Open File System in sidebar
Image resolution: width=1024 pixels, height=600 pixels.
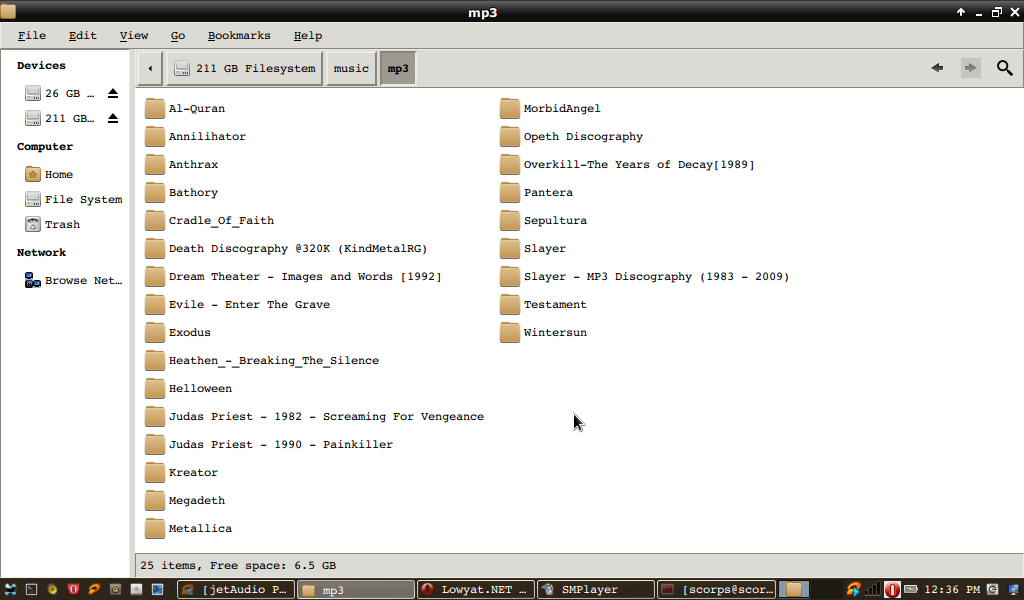coord(82,200)
